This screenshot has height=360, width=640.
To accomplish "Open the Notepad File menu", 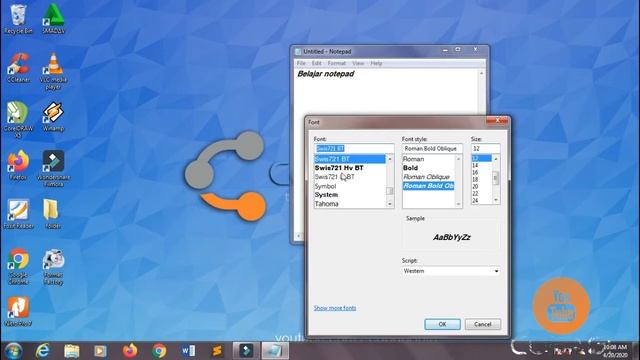I will point(301,63).
